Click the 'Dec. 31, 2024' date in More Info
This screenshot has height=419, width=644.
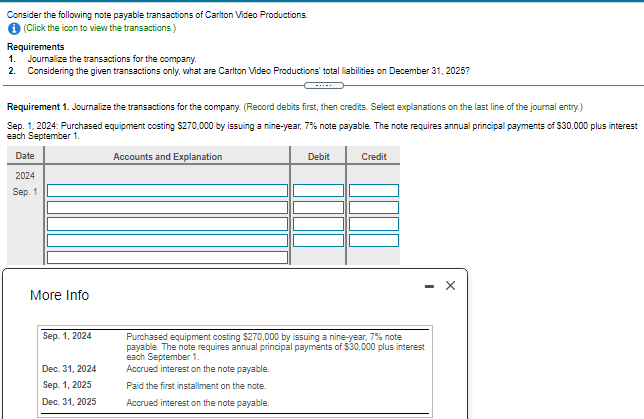tap(69, 369)
